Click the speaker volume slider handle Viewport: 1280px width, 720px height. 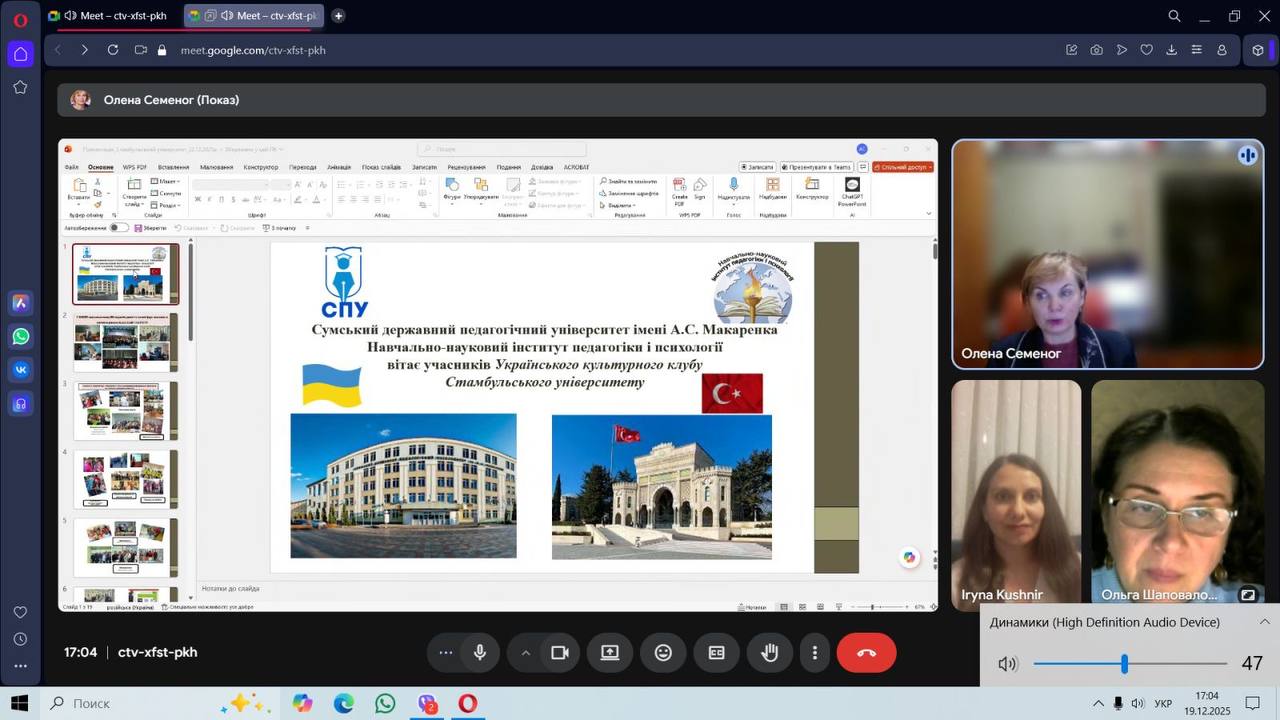1124,664
